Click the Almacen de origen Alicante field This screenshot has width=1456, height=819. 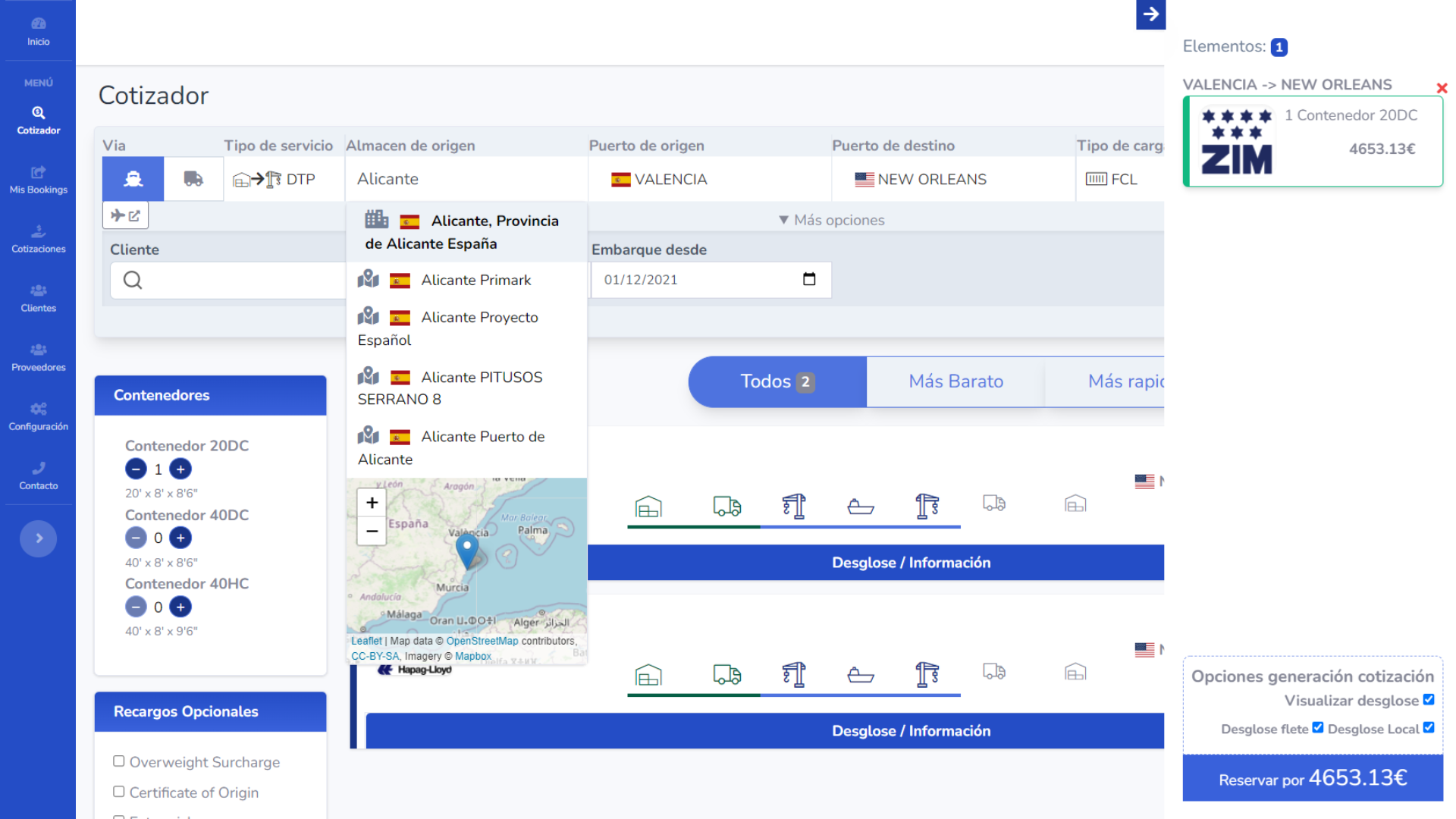tap(466, 179)
